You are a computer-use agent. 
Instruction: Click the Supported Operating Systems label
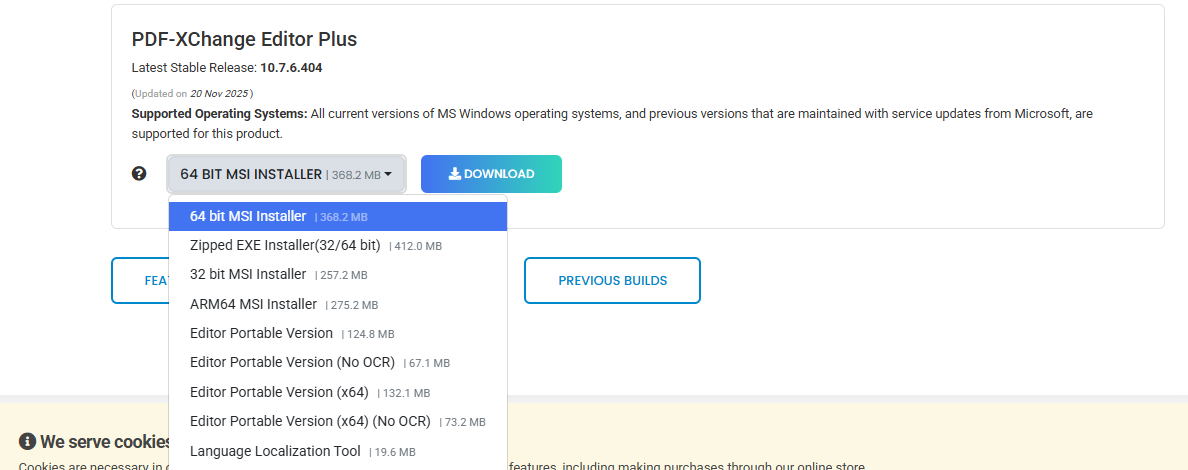coord(219,114)
